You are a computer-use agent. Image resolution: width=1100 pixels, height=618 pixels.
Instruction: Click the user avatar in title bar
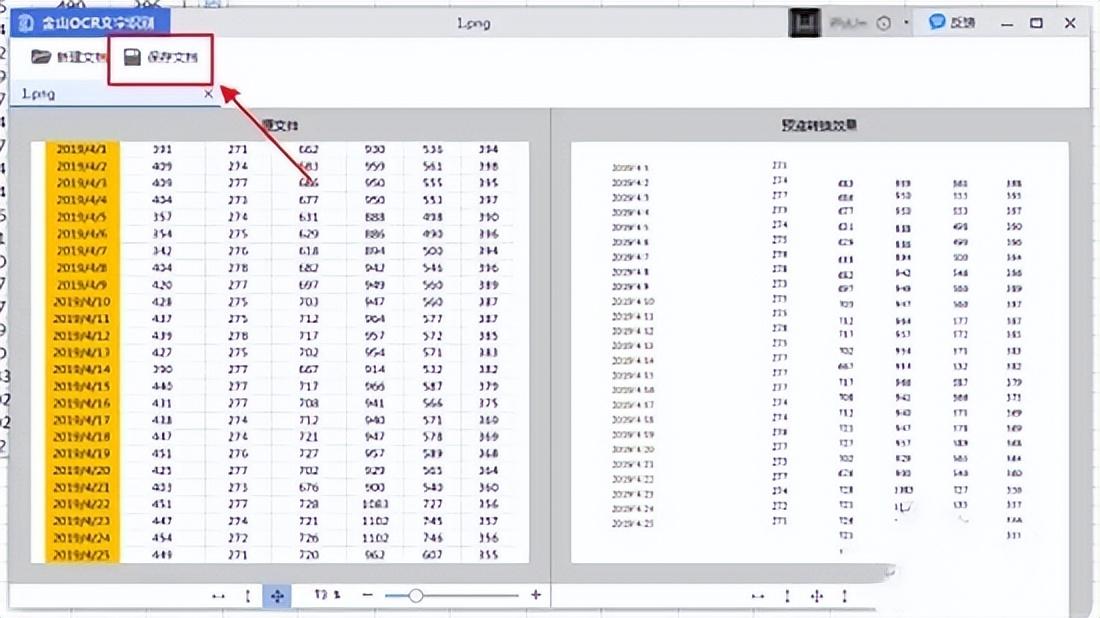805,23
